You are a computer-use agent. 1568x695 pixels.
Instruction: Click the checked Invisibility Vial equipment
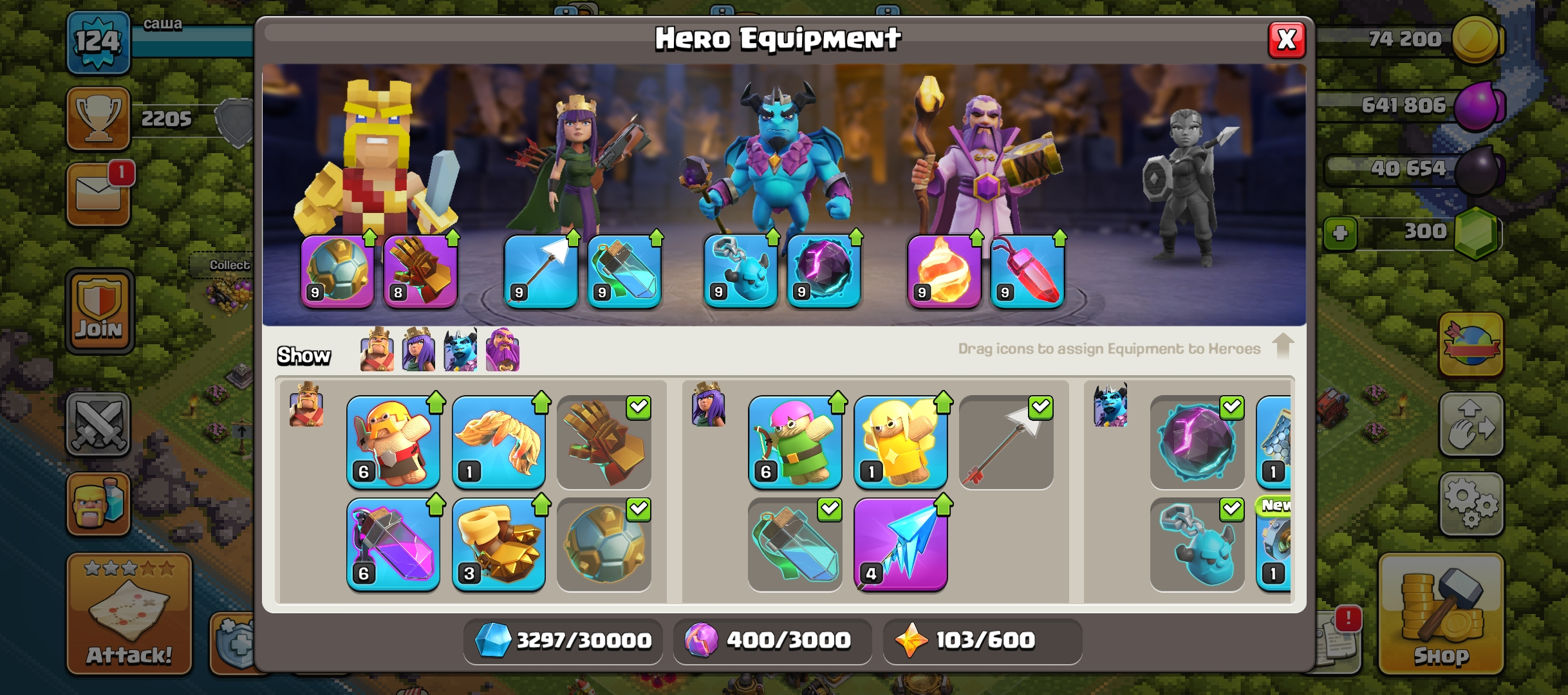[795, 544]
